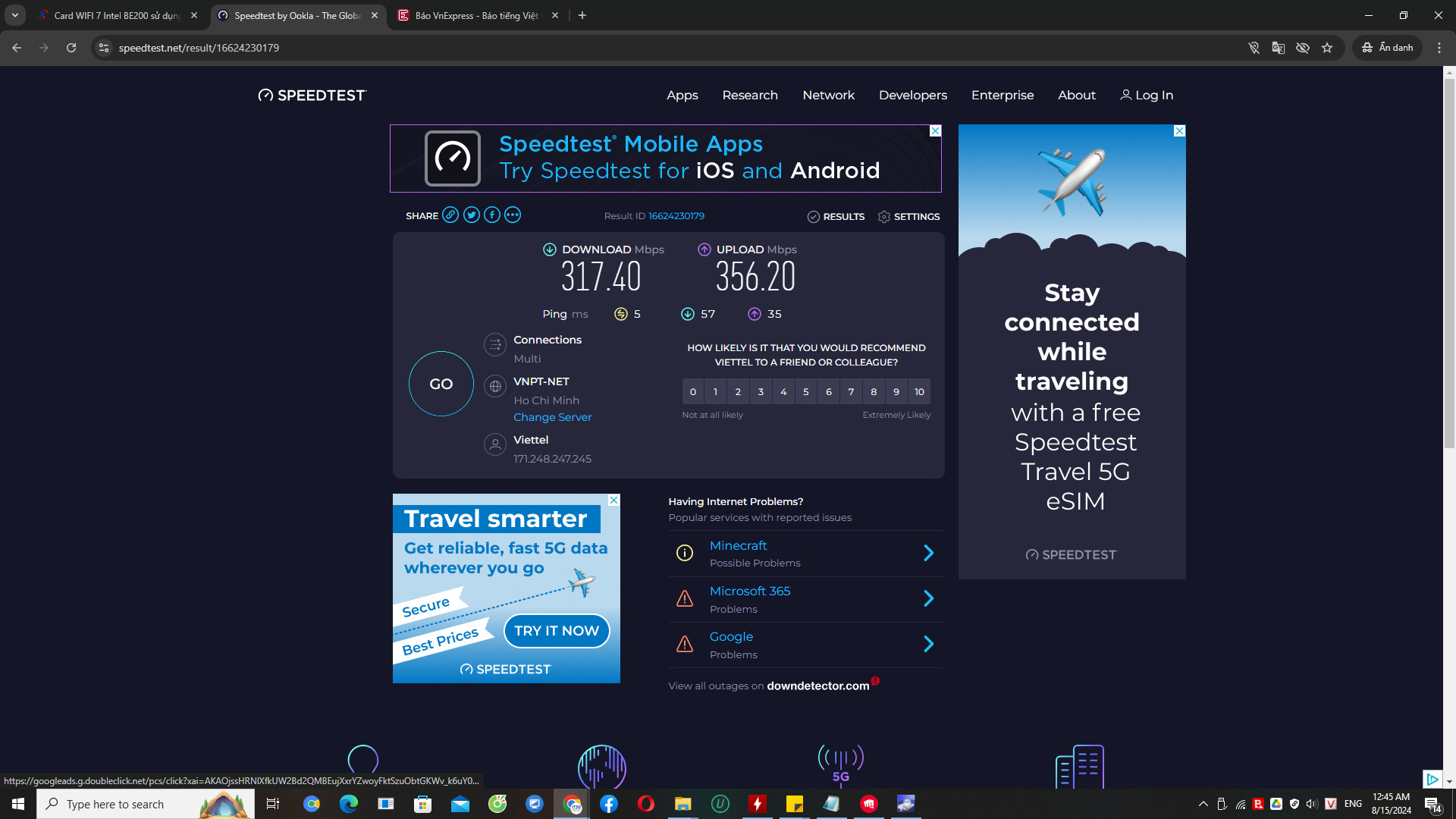The width and height of the screenshot is (1456, 819).
Task: Open the Network menu
Action: [x=829, y=95]
